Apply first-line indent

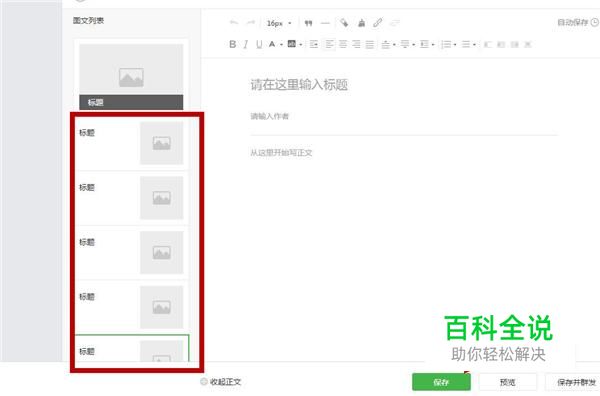tap(314, 44)
